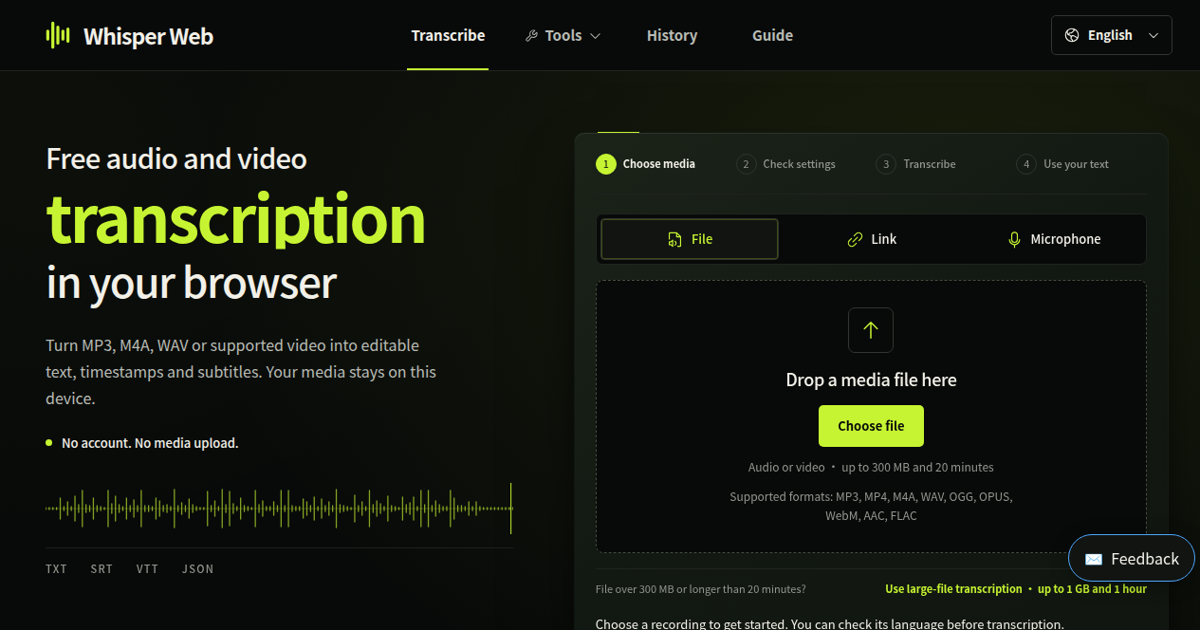This screenshot has width=1200, height=630.
Task: Click the microphone icon in Microphone tab
Action: [x=1014, y=240]
